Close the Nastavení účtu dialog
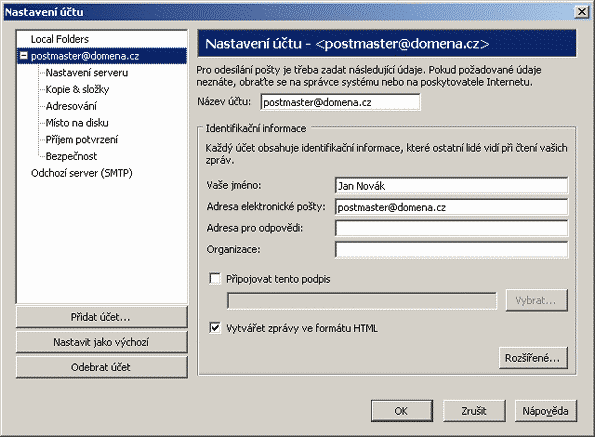Viewport: 595px width, 437px height. coord(582,12)
